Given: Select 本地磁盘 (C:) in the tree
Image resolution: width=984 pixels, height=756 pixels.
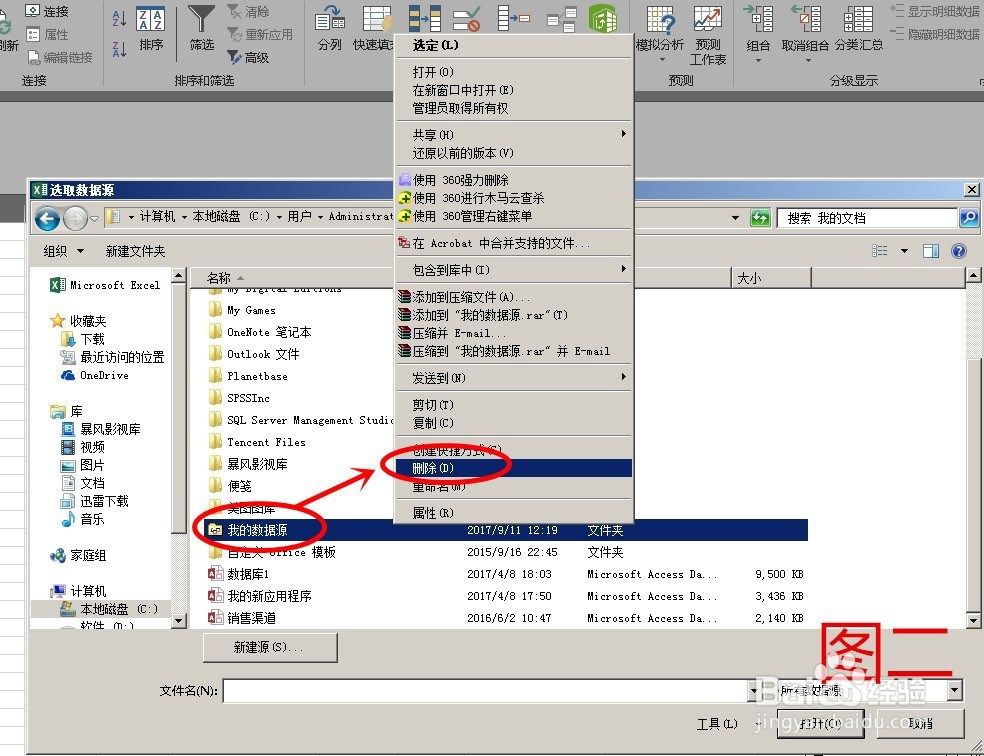Looking at the screenshot, I should point(108,609).
